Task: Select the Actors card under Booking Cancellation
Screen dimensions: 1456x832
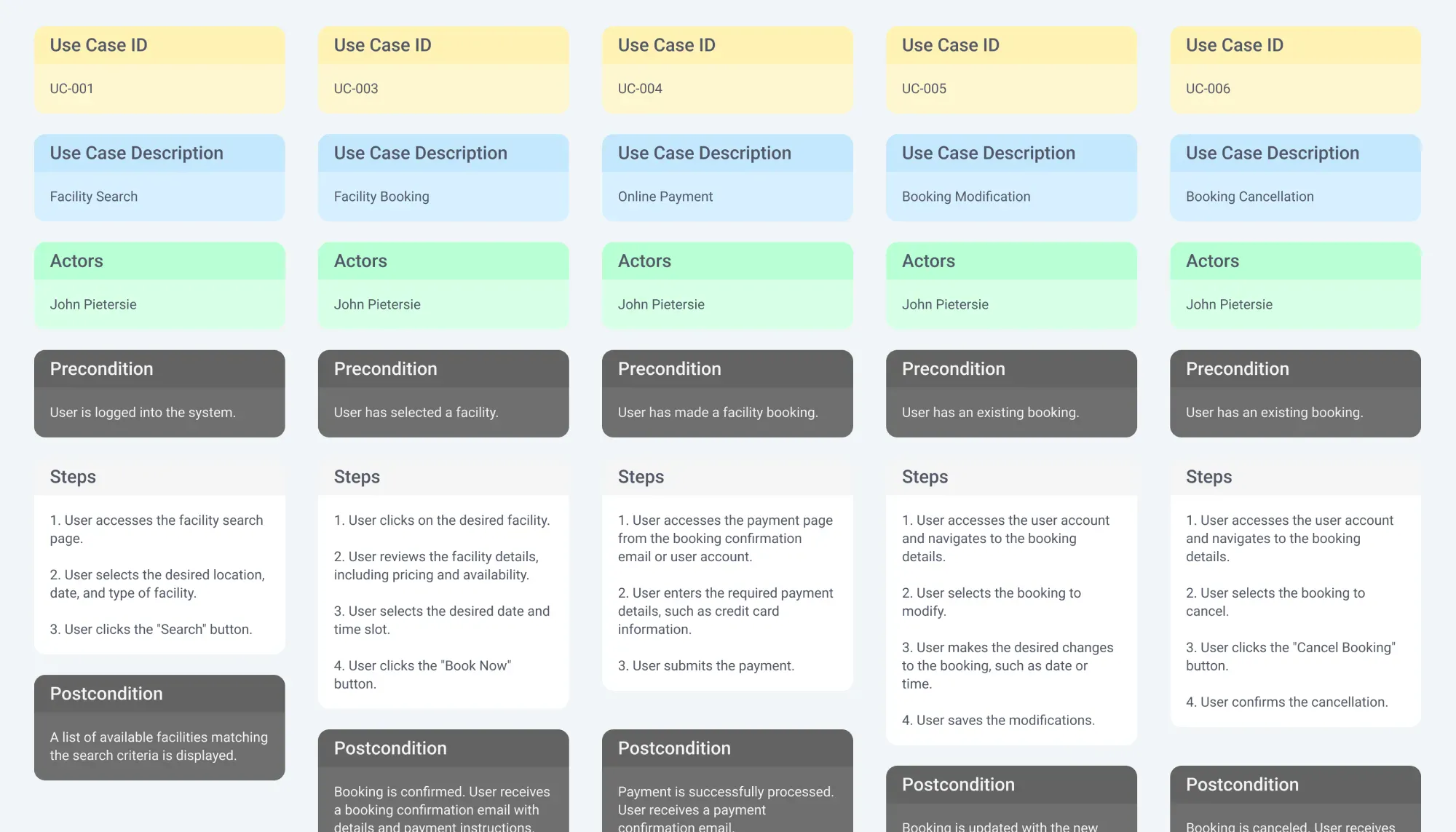Action: (1295, 285)
